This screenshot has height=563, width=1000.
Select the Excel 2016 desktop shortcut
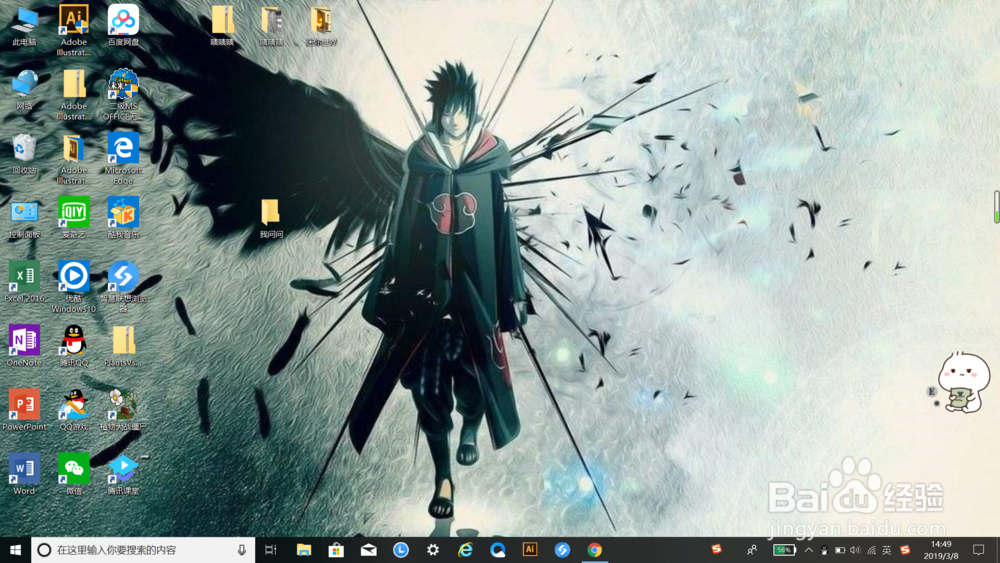pyautogui.click(x=24, y=282)
